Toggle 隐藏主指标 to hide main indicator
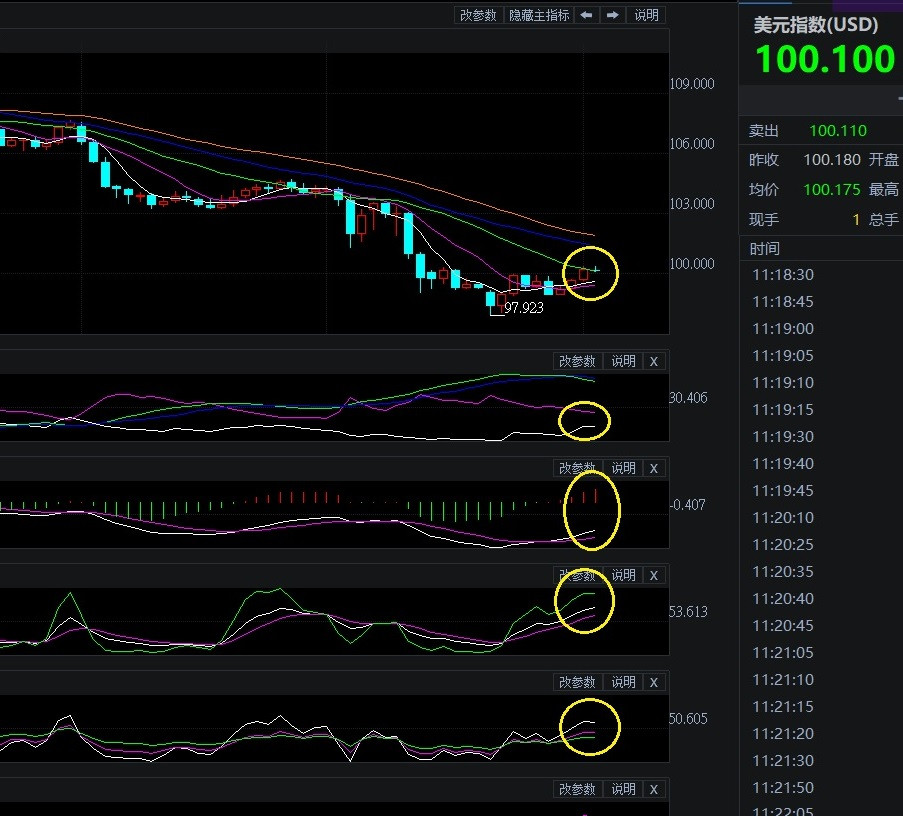Screen dimensions: 903x816 [539, 15]
